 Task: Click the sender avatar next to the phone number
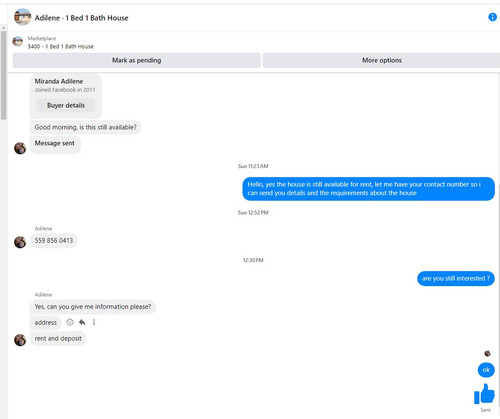coord(20,242)
